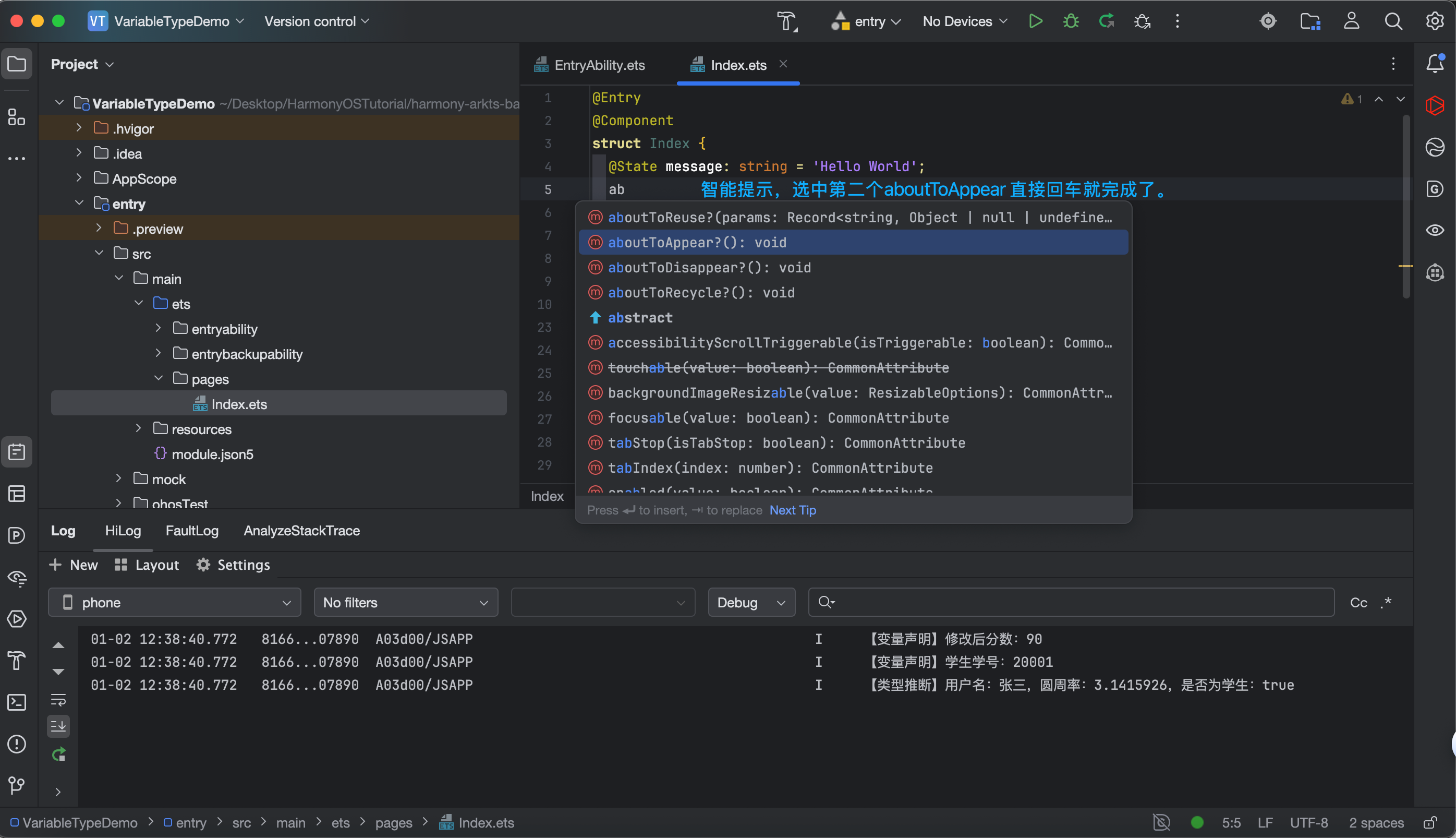Toggle scroll to end in log panel
The width and height of the screenshot is (1456, 838).
pos(58,726)
